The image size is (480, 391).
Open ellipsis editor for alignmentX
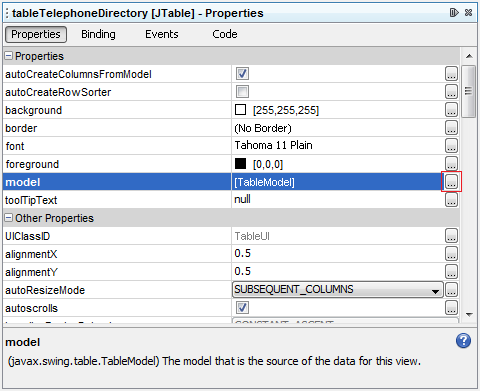click(x=451, y=254)
